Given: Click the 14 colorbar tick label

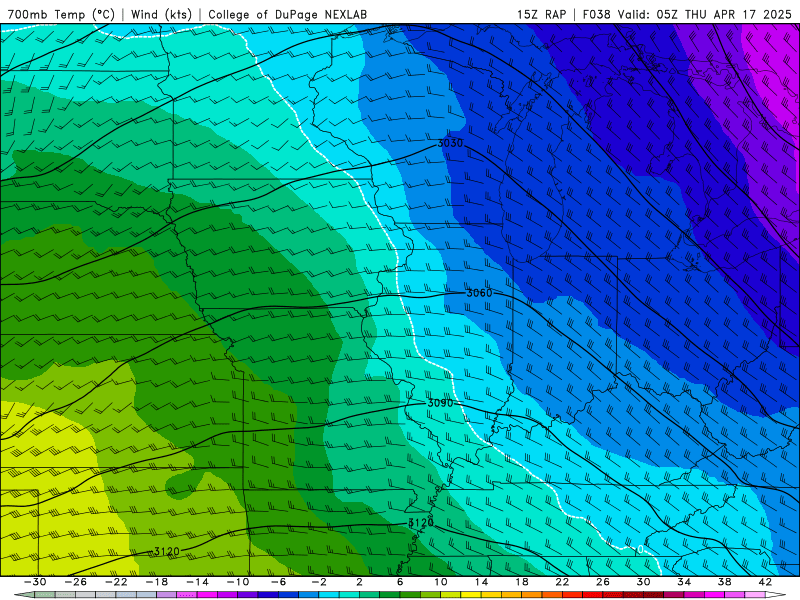Looking at the screenshot, I should click(x=481, y=582).
